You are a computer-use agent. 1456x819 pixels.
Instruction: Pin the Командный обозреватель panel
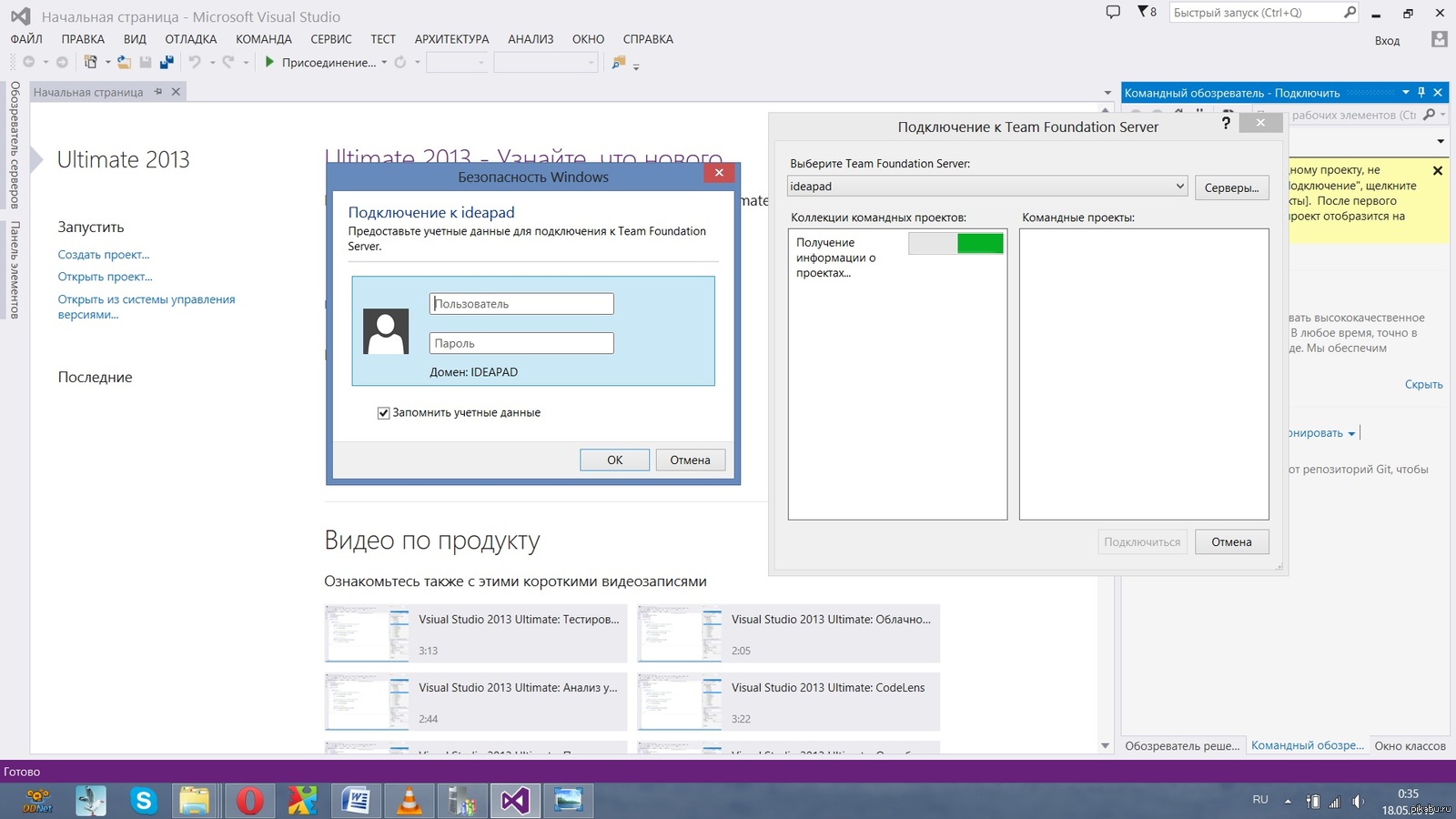click(x=1421, y=92)
